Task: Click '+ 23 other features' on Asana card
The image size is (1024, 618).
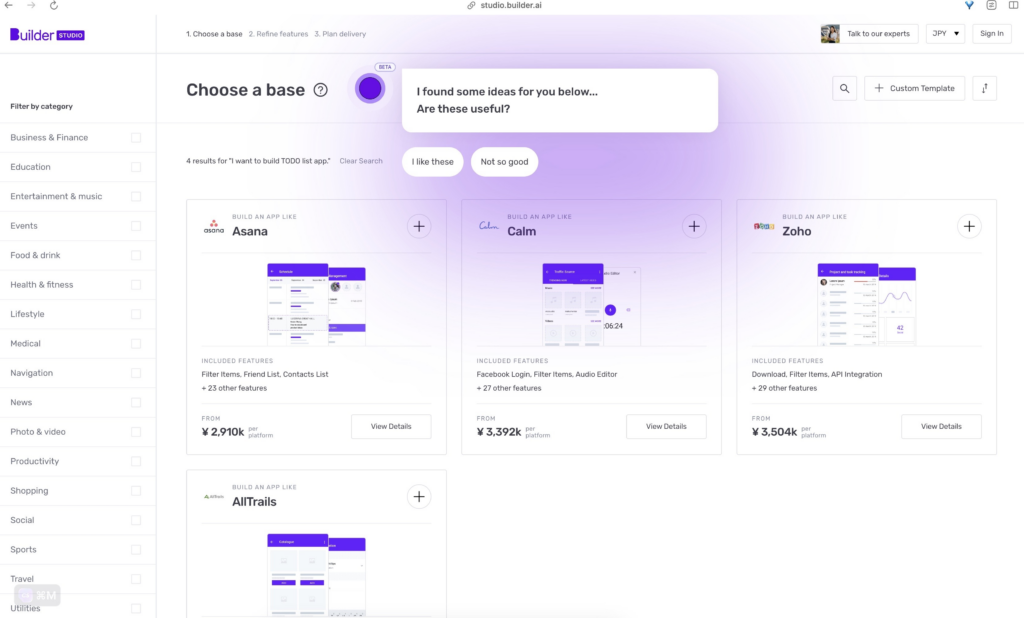Action: tap(234, 388)
